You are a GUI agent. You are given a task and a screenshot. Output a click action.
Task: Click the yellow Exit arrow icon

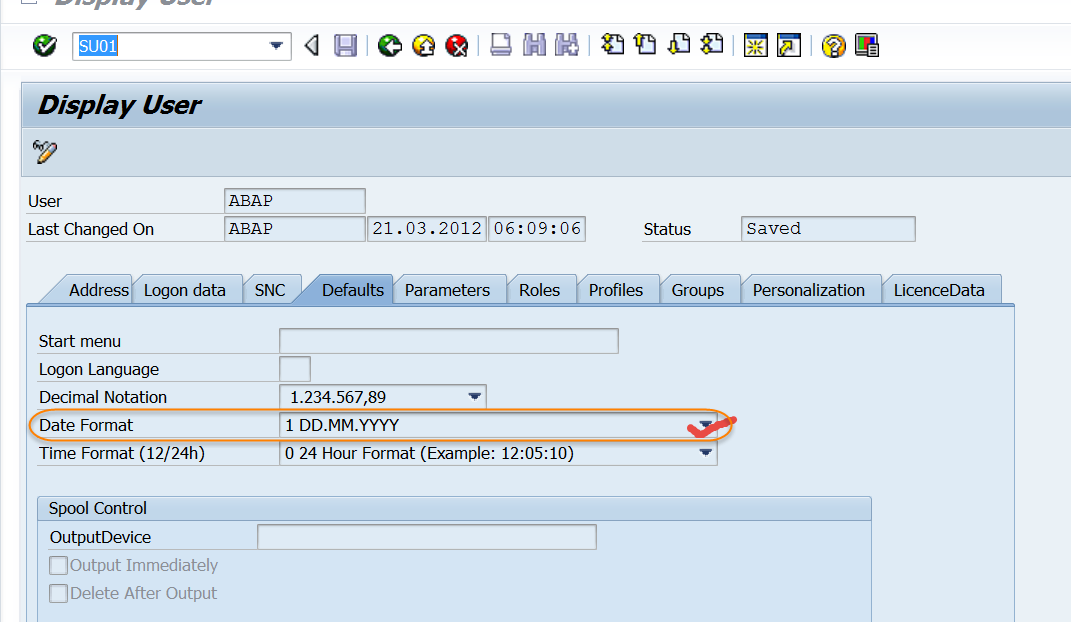423,46
